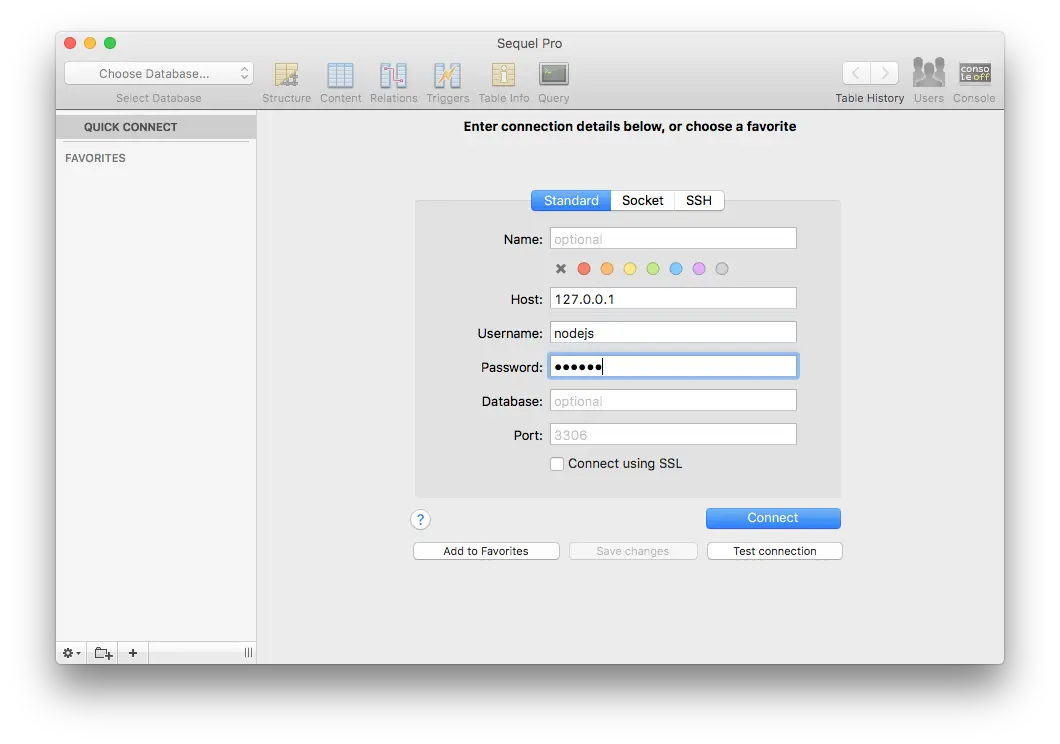Viewport: 1060px width, 744px height.
Task: Pick the red connection color
Action: [583, 268]
